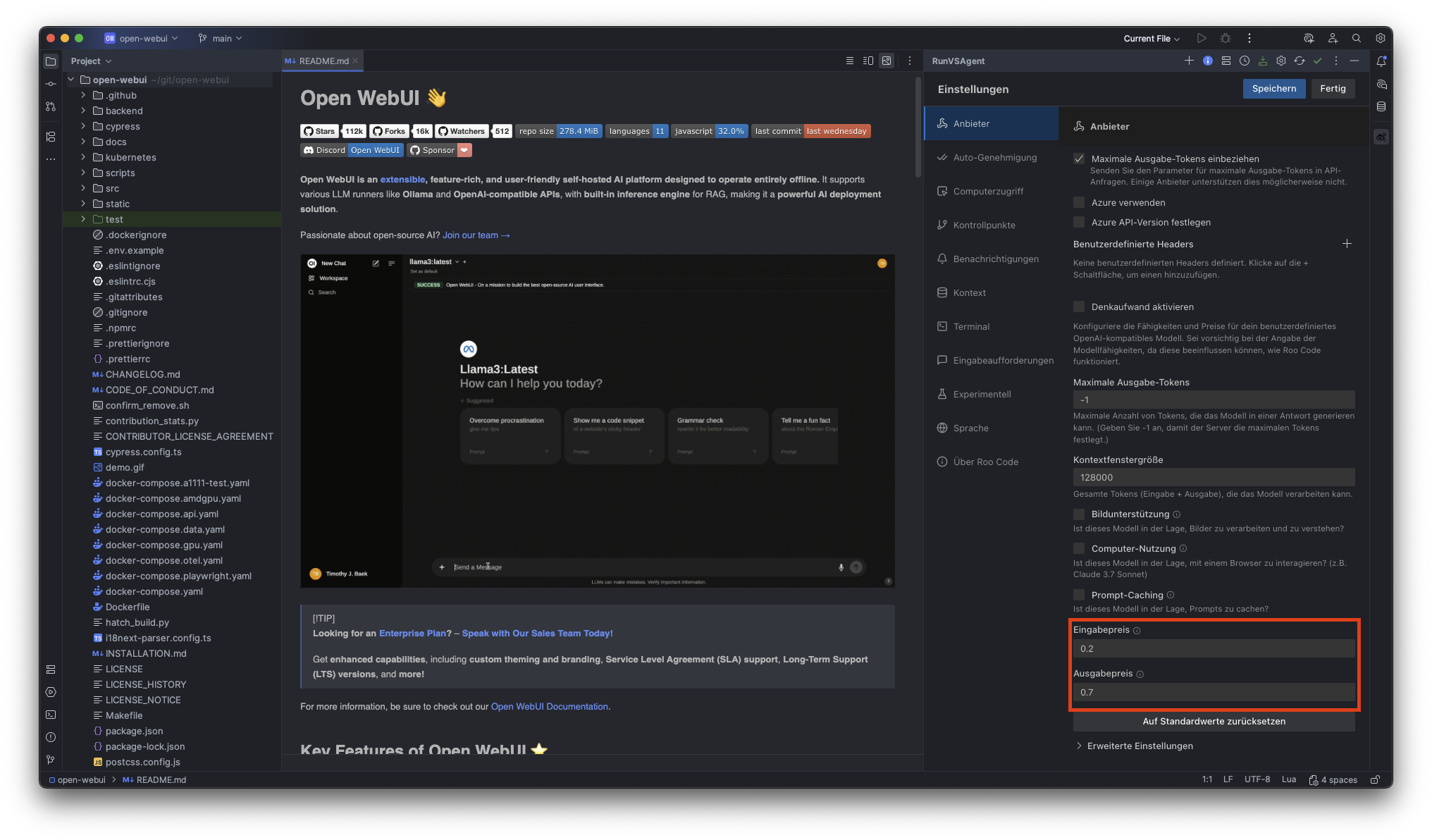Screen dimensions: 1432x840
Task: Open the Pull Requests tool window icon
Action: pyautogui.click(x=51, y=106)
